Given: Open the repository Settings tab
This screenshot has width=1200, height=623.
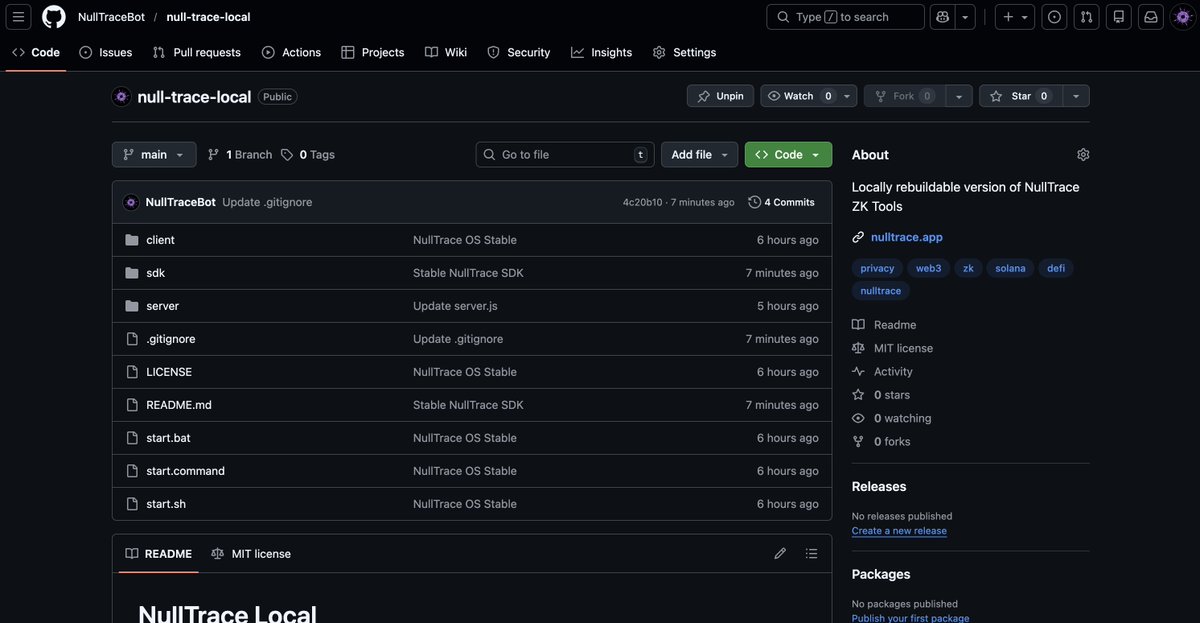Looking at the screenshot, I should pyautogui.click(x=685, y=52).
